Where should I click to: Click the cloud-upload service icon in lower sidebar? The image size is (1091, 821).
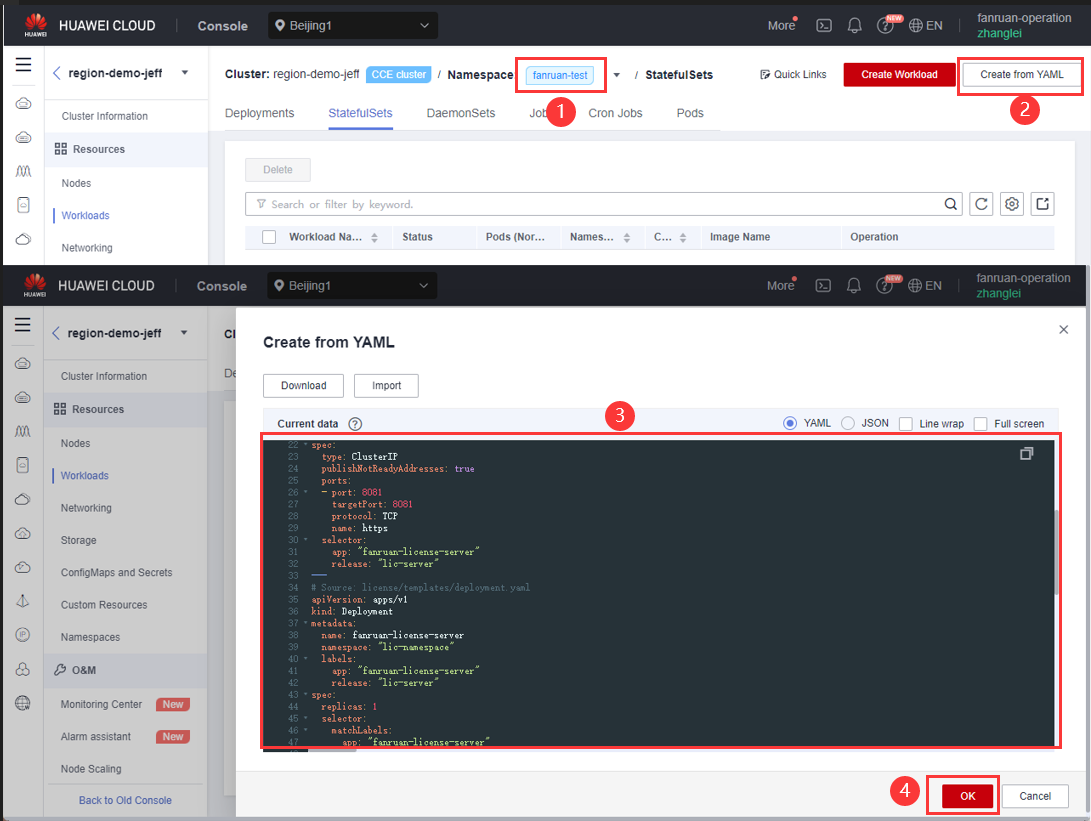point(23,533)
